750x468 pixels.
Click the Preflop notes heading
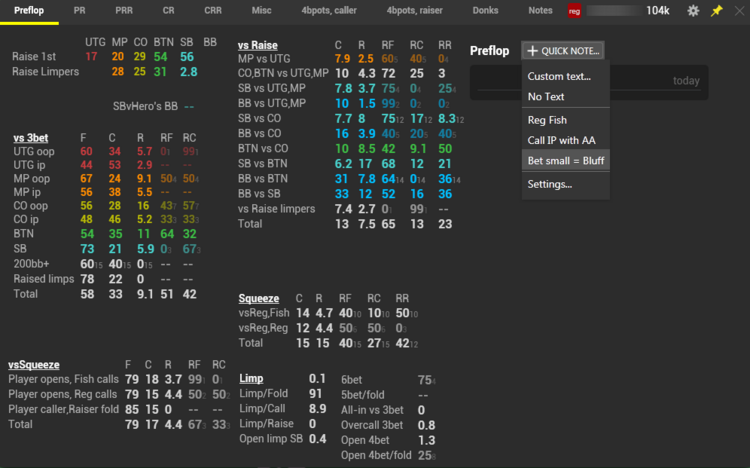(489, 51)
